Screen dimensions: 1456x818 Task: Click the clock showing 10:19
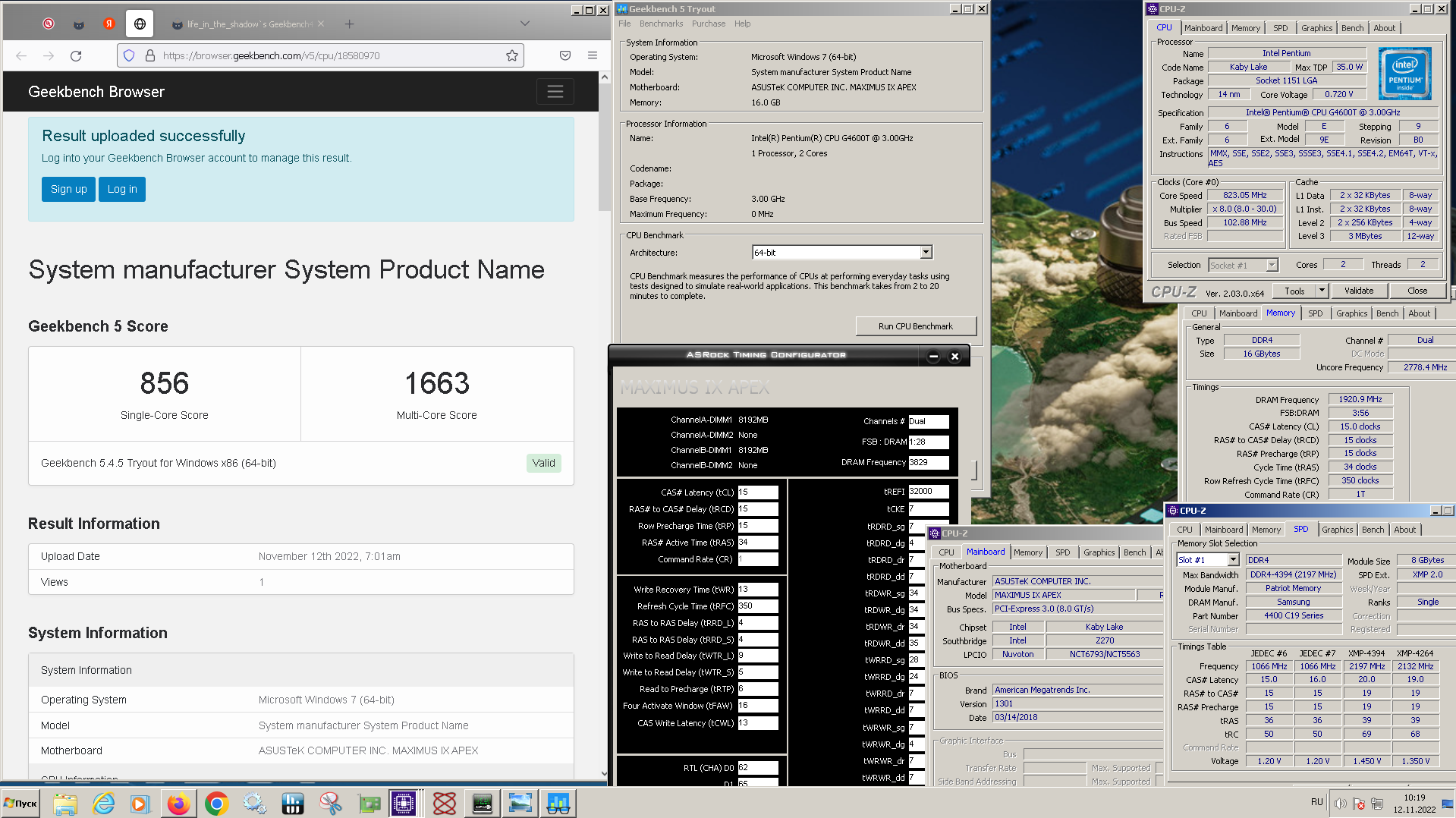pyautogui.click(x=1414, y=798)
